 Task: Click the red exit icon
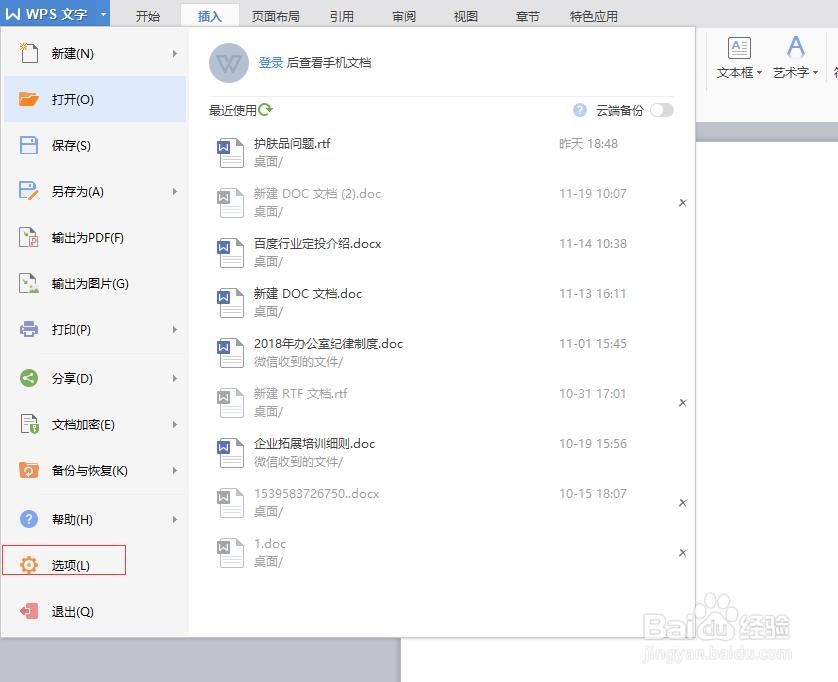29,611
